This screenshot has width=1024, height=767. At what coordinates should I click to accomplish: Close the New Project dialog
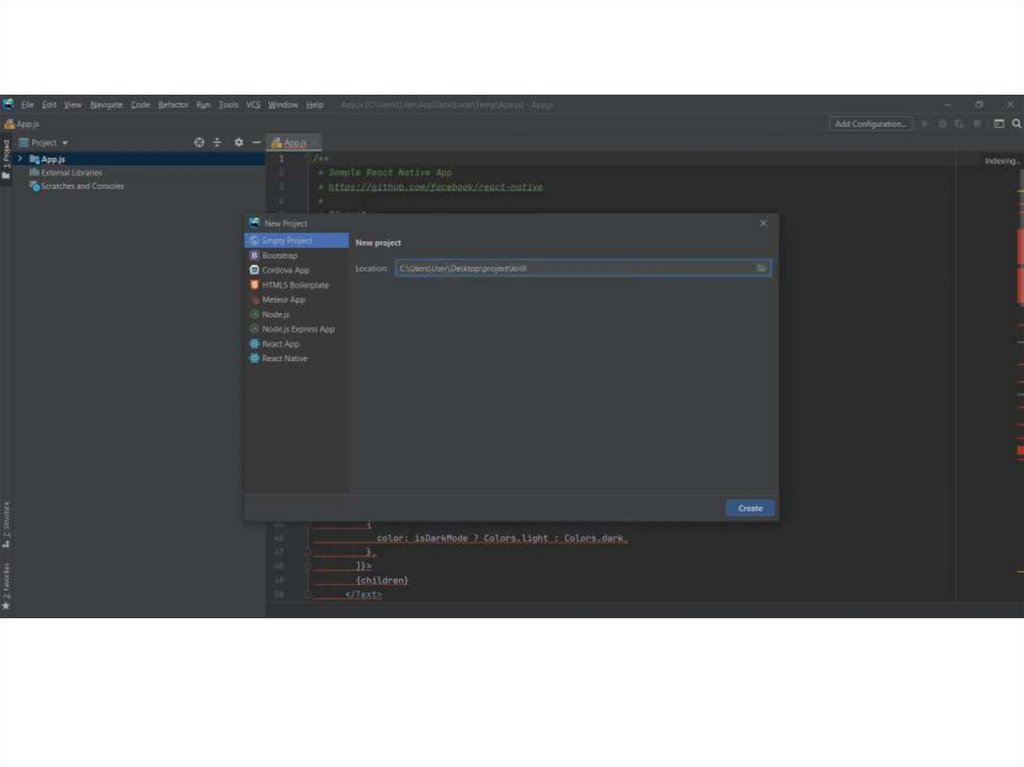[x=763, y=223]
